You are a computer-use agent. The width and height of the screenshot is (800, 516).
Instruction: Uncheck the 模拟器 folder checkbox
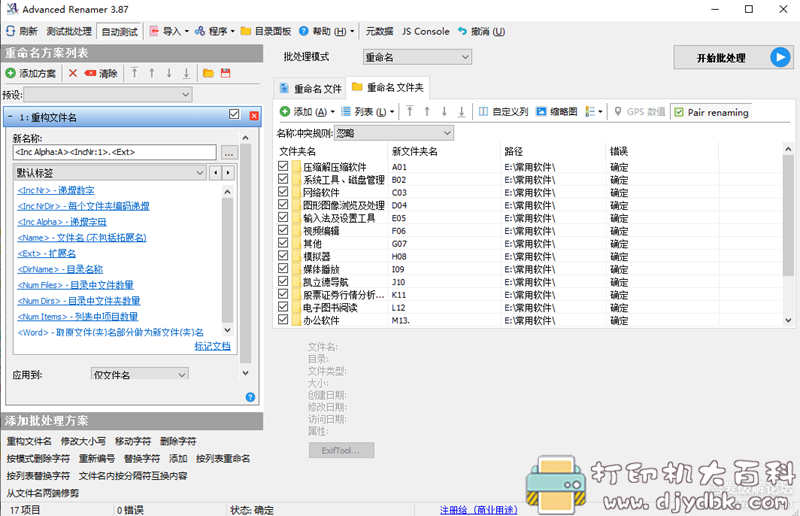click(x=283, y=255)
